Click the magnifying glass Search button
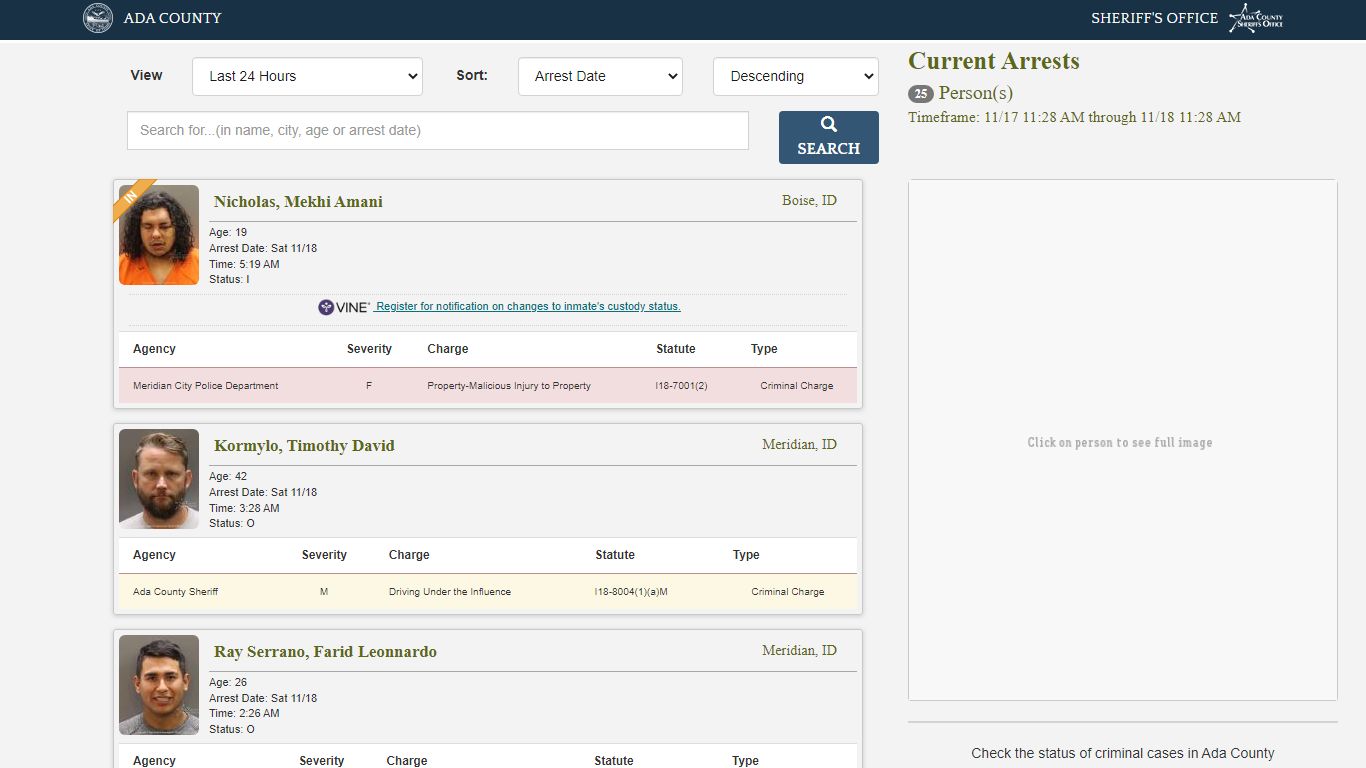This screenshot has width=1366, height=768. tap(828, 137)
